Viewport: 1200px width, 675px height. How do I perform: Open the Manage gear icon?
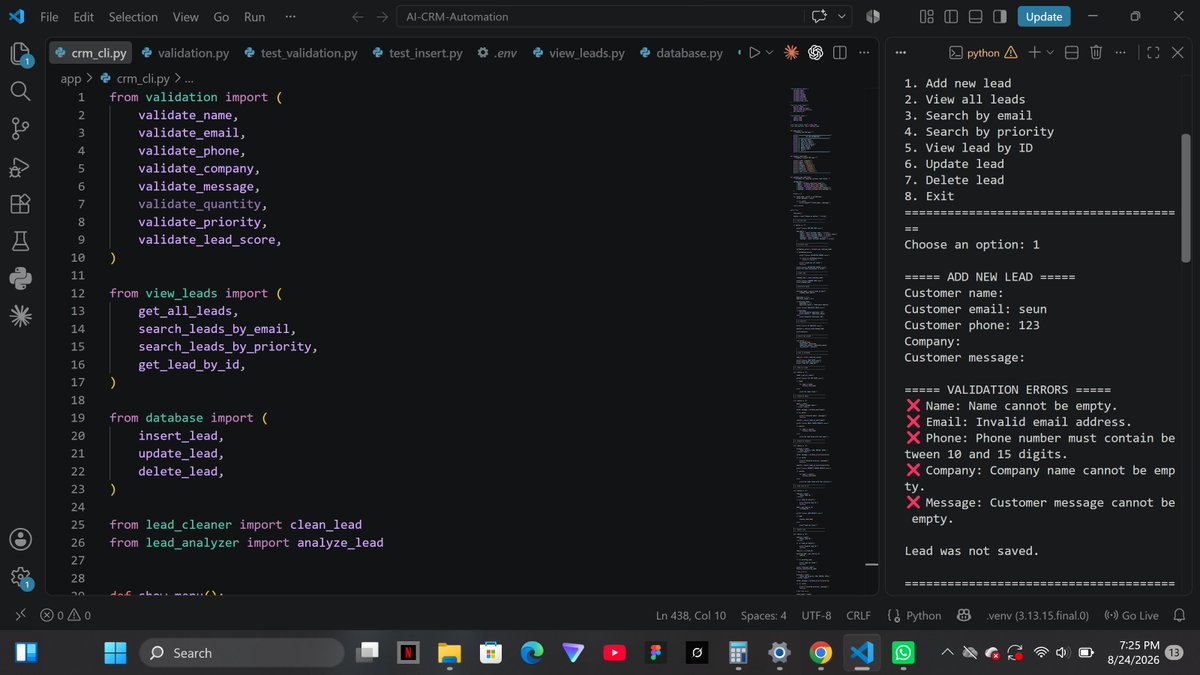point(21,577)
